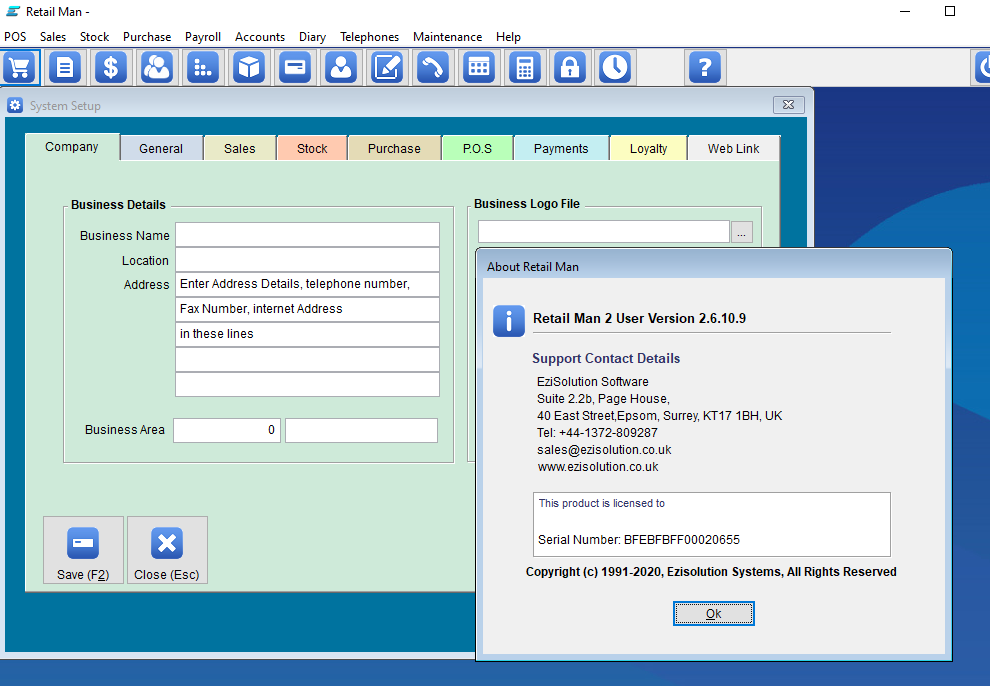The height and width of the screenshot is (686, 990).
Task: Open Point of Sale via shopping cart icon
Action: click(20, 68)
